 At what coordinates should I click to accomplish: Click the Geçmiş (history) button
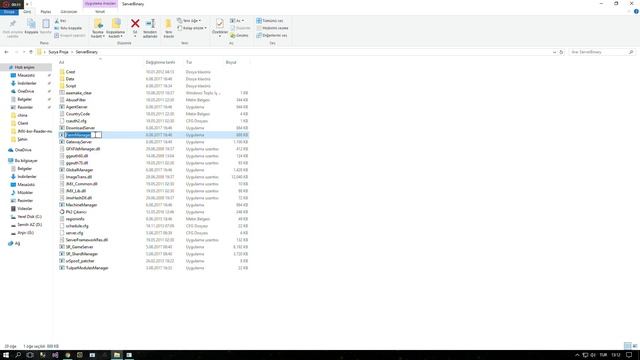pyautogui.click(x=239, y=35)
